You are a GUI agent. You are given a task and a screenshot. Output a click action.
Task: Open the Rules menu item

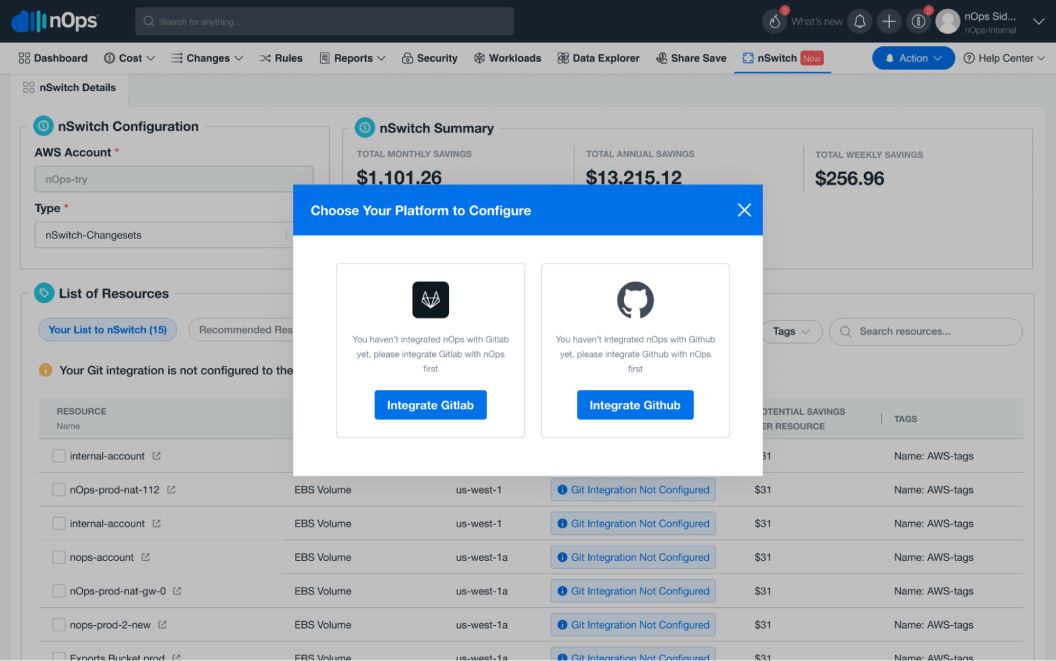(x=281, y=58)
